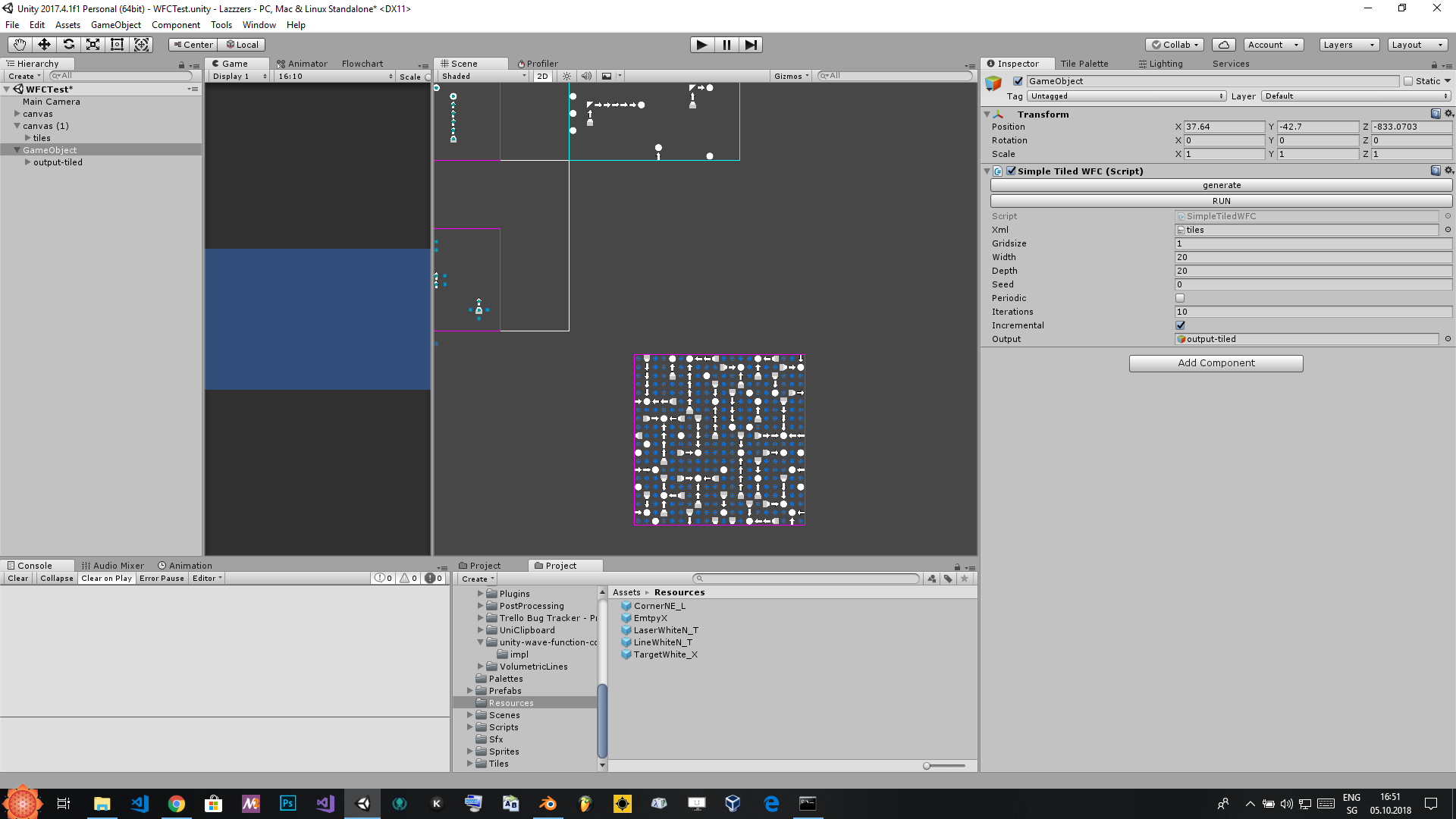Expand the Plugins folder
Viewport: 1456px width, 819px height.
[480, 594]
